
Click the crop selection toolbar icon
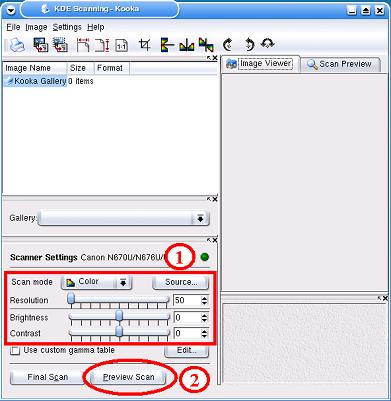(x=145, y=45)
